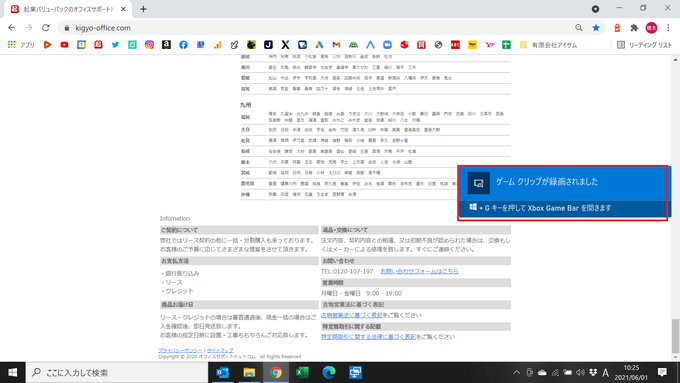Screen dimensions: 680x383
Task: Toggle the volume icon in system tray
Action: [x=580, y=373]
